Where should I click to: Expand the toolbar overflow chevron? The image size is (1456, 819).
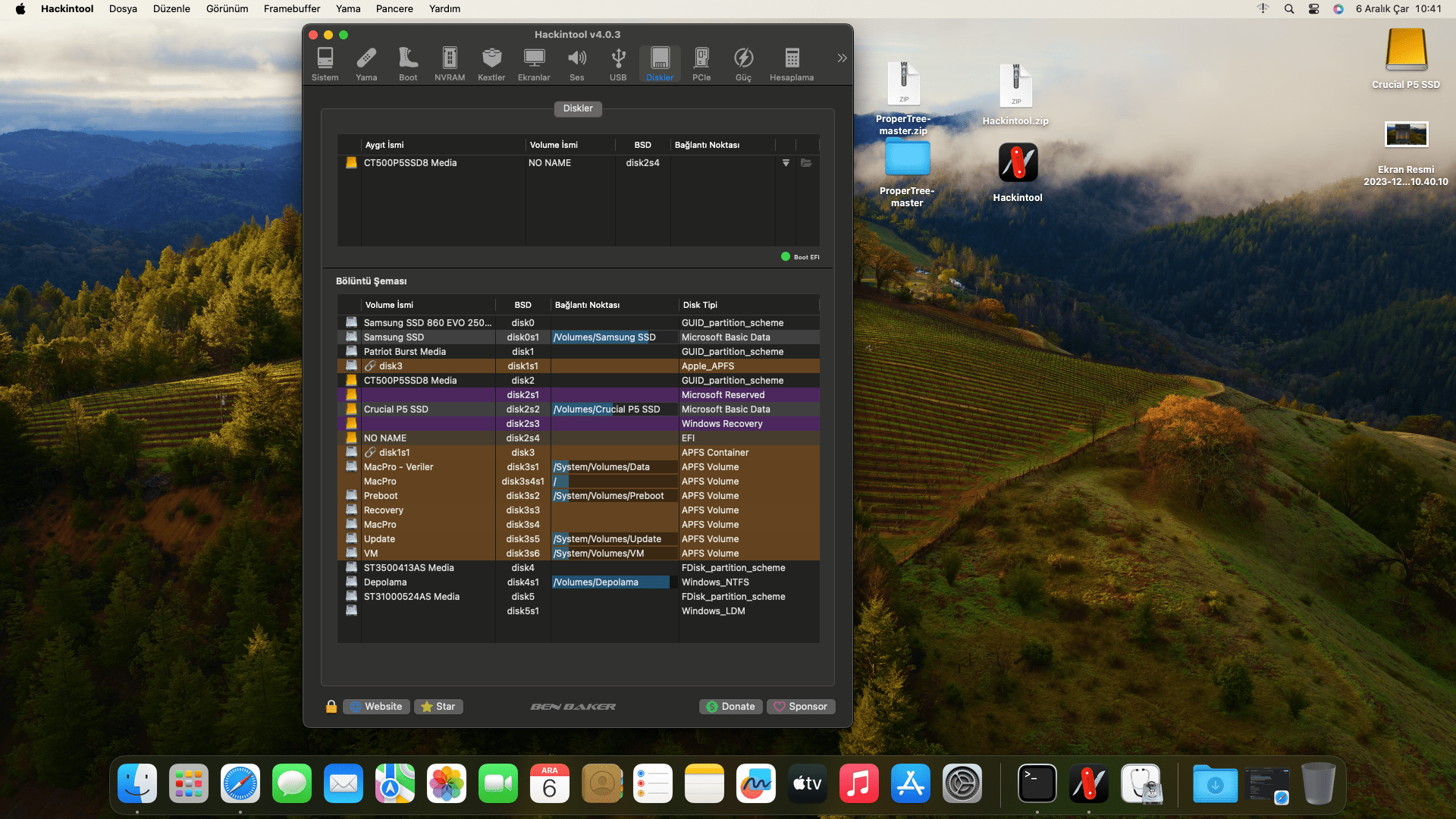(842, 58)
